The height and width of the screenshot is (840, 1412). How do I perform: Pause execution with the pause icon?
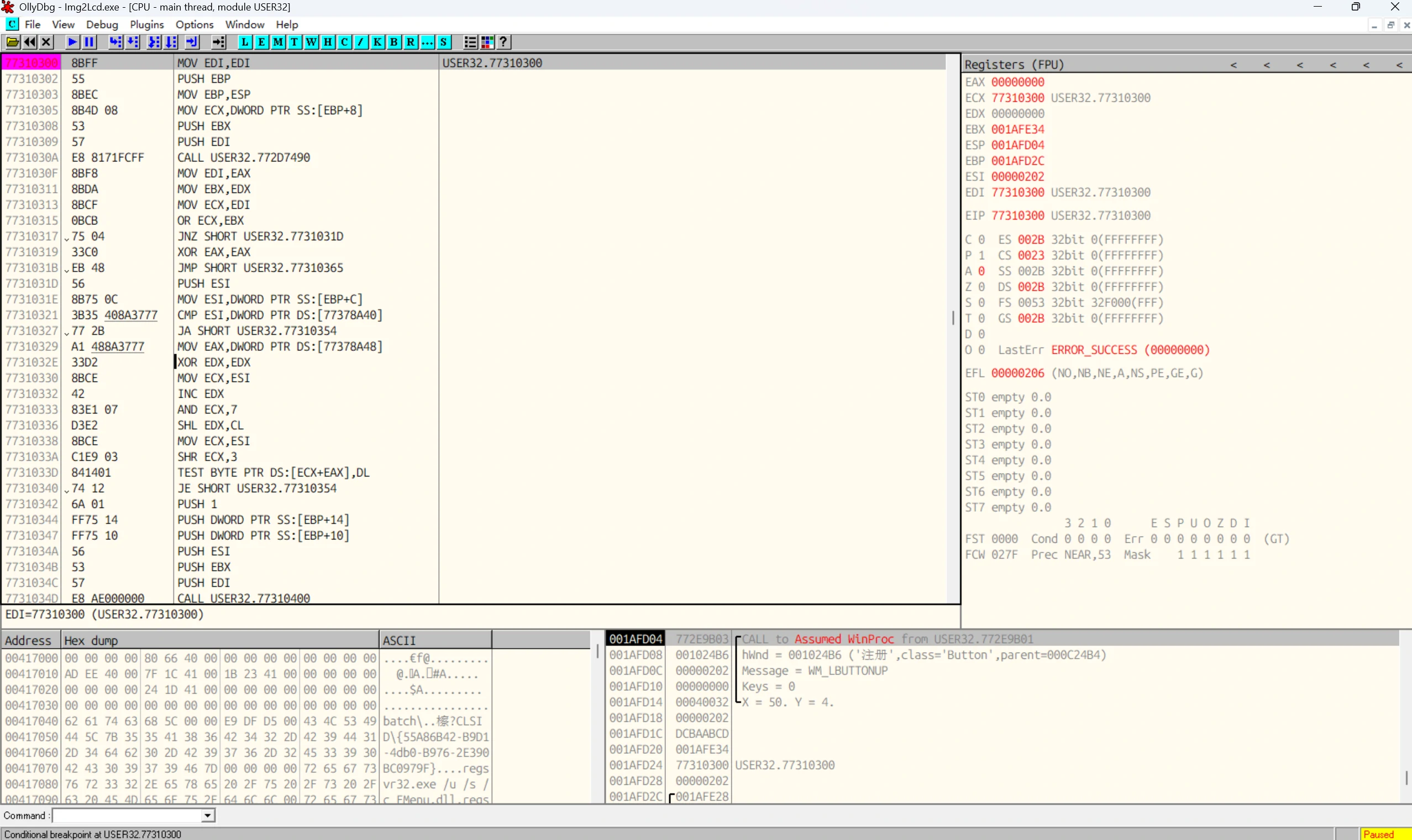coord(89,42)
